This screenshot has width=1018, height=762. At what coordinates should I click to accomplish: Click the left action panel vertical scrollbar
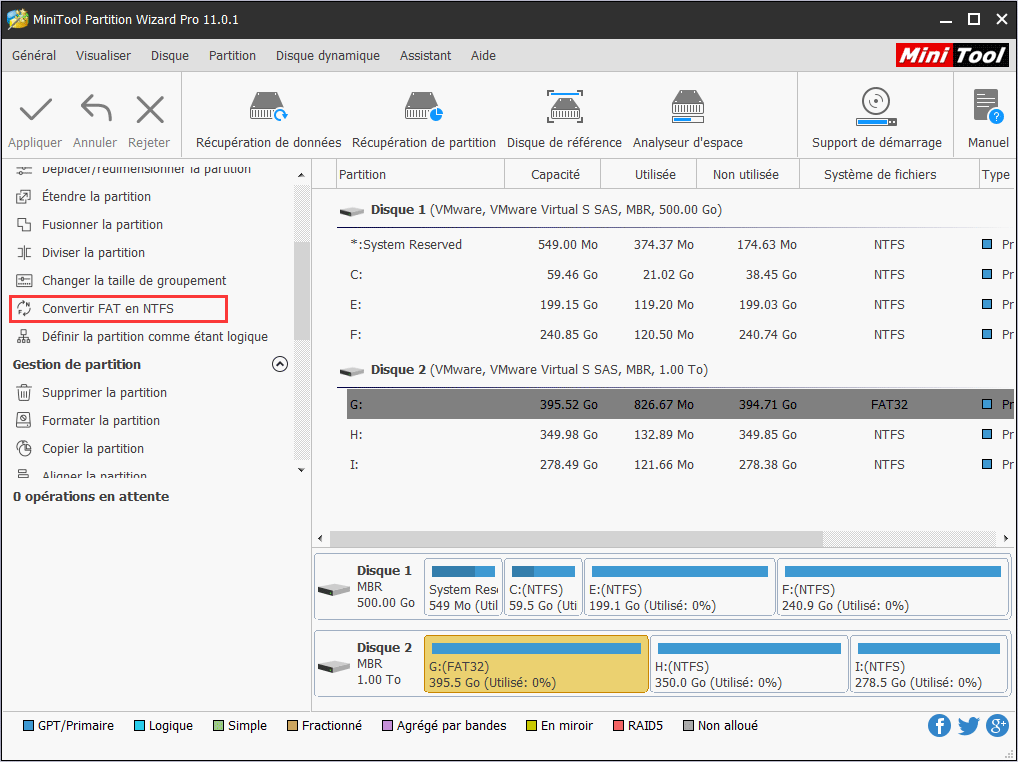[301, 291]
